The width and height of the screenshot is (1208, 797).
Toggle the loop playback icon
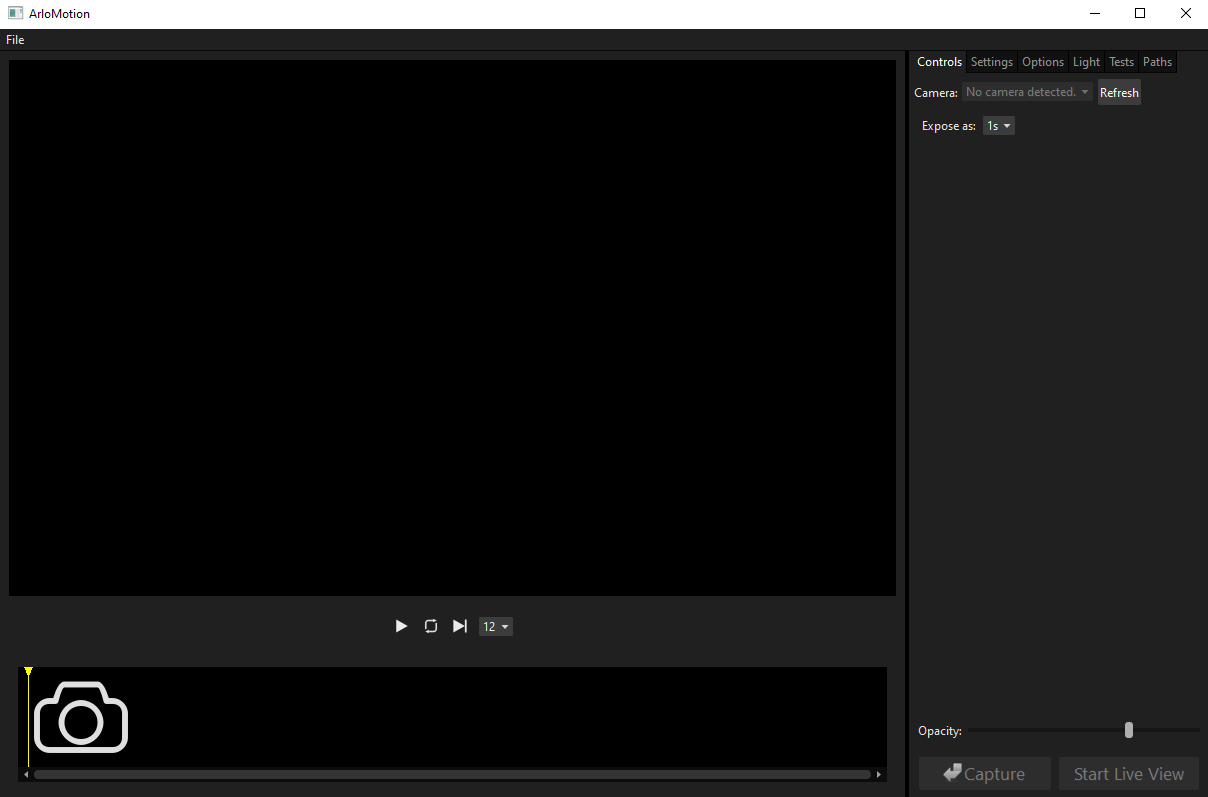click(x=431, y=626)
